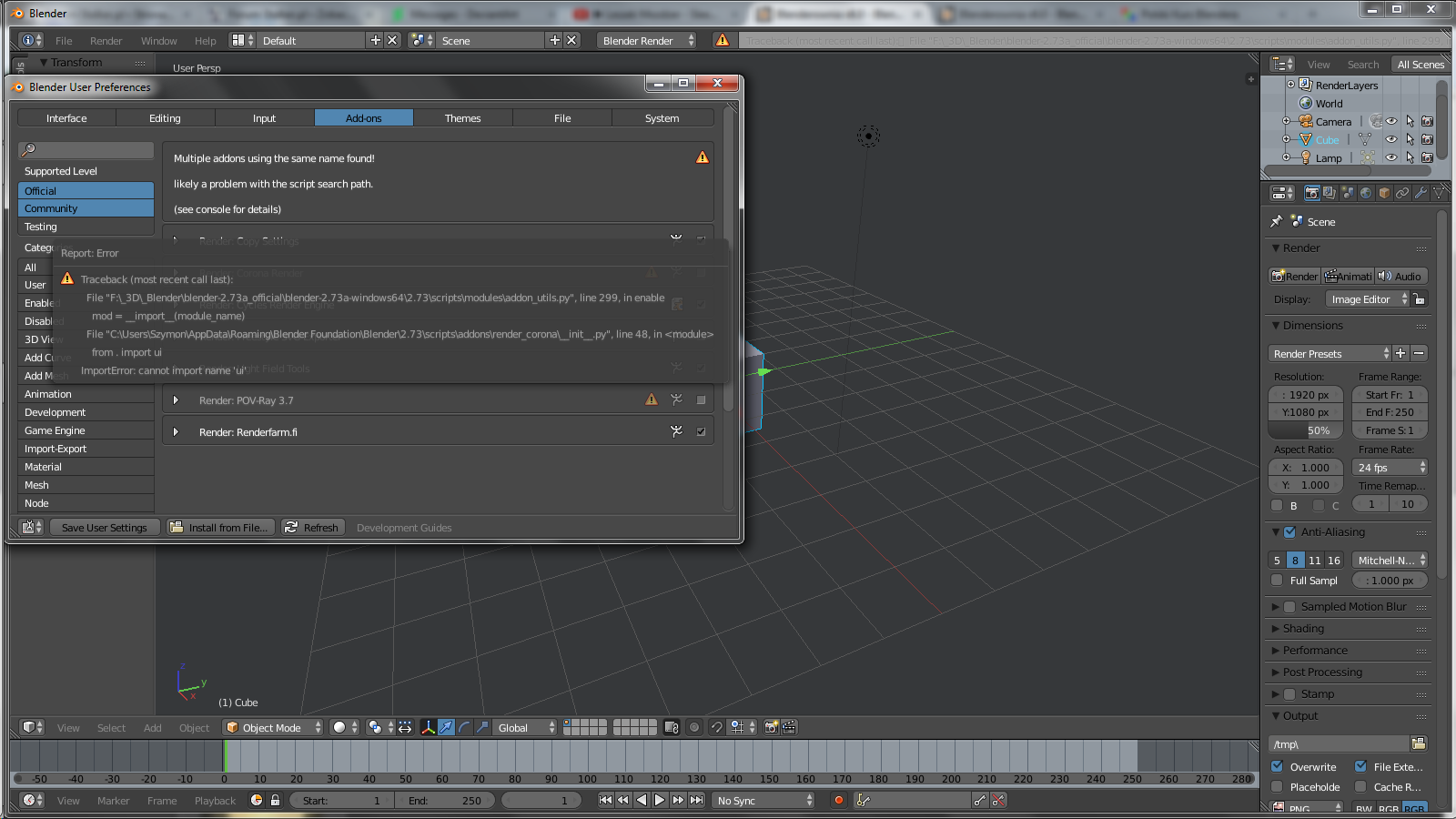Toggle Camera selectability arrow in outliner

(1410, 121)
